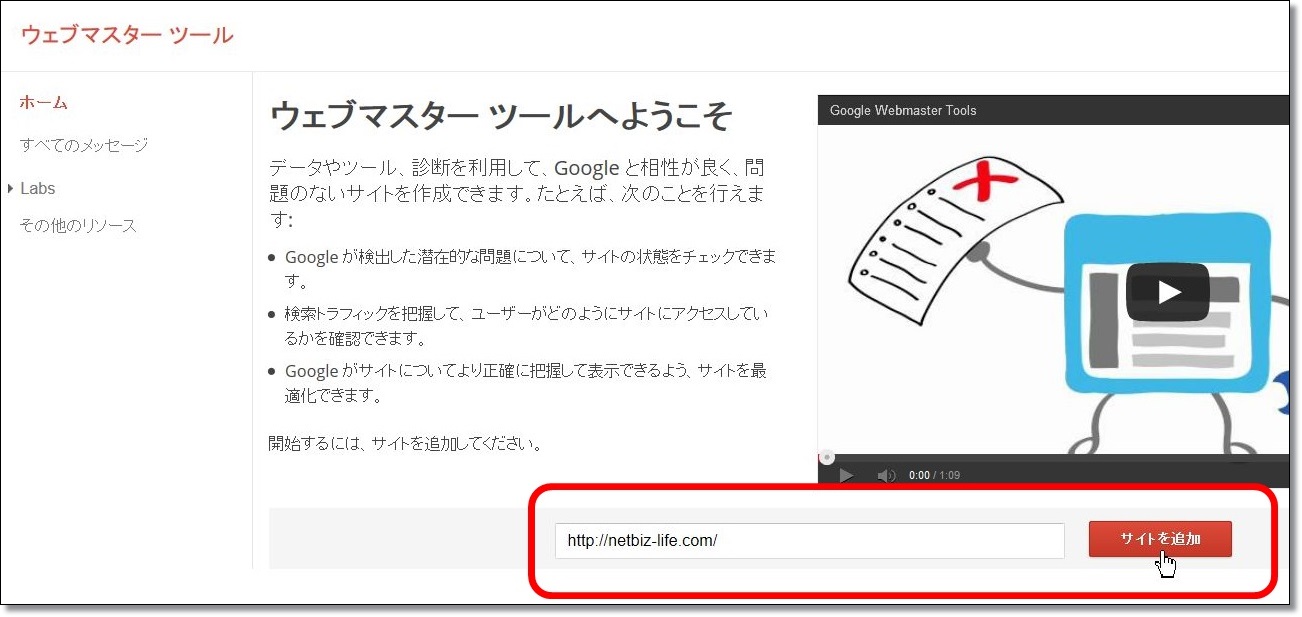Play the Google Webmaster Tools video

[1168, 292]
